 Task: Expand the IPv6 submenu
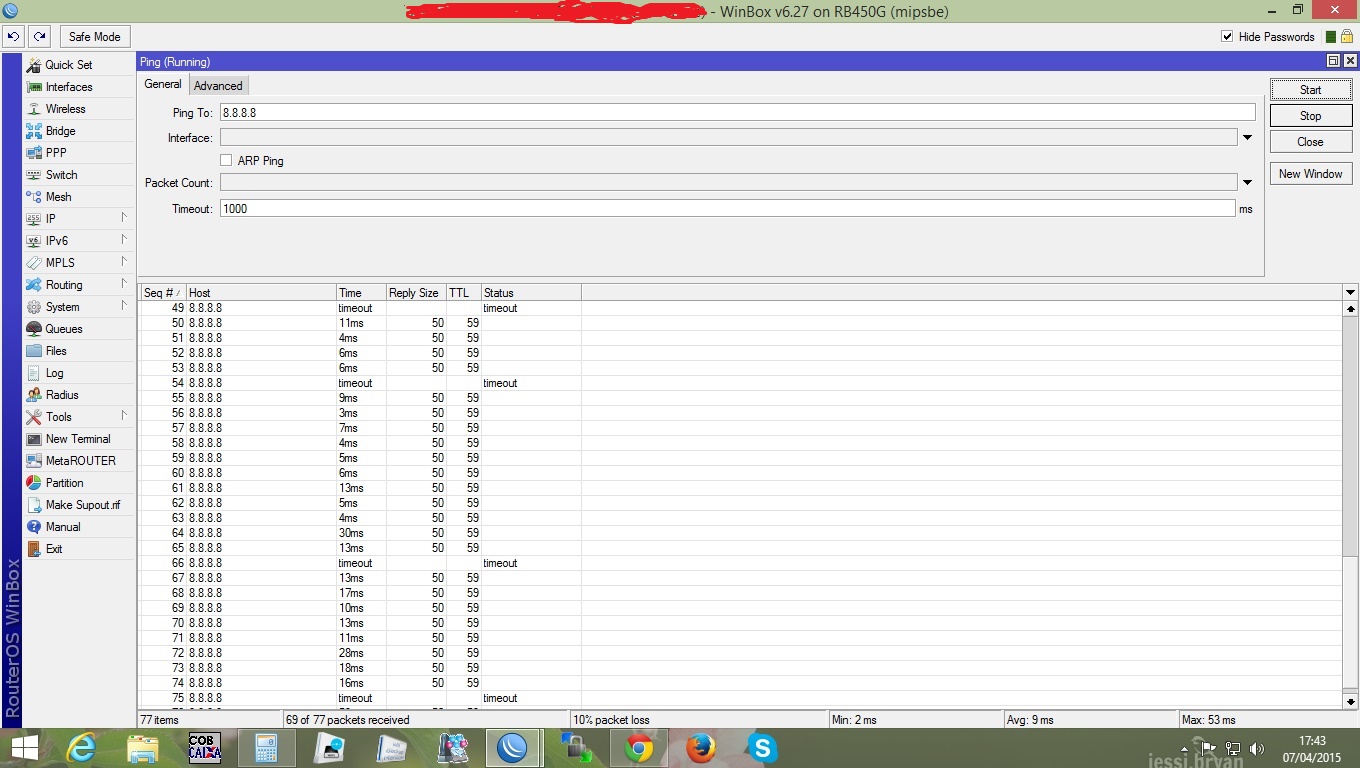click(78, 241)
